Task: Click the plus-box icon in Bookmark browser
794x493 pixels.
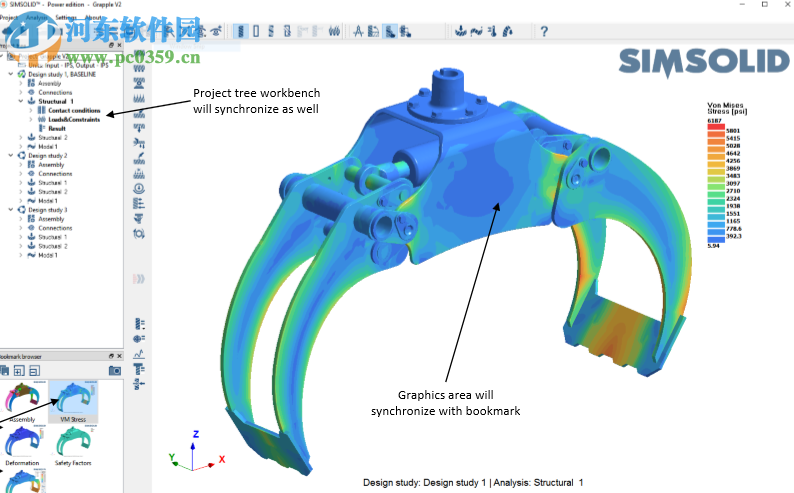Action: pos(19,371)
